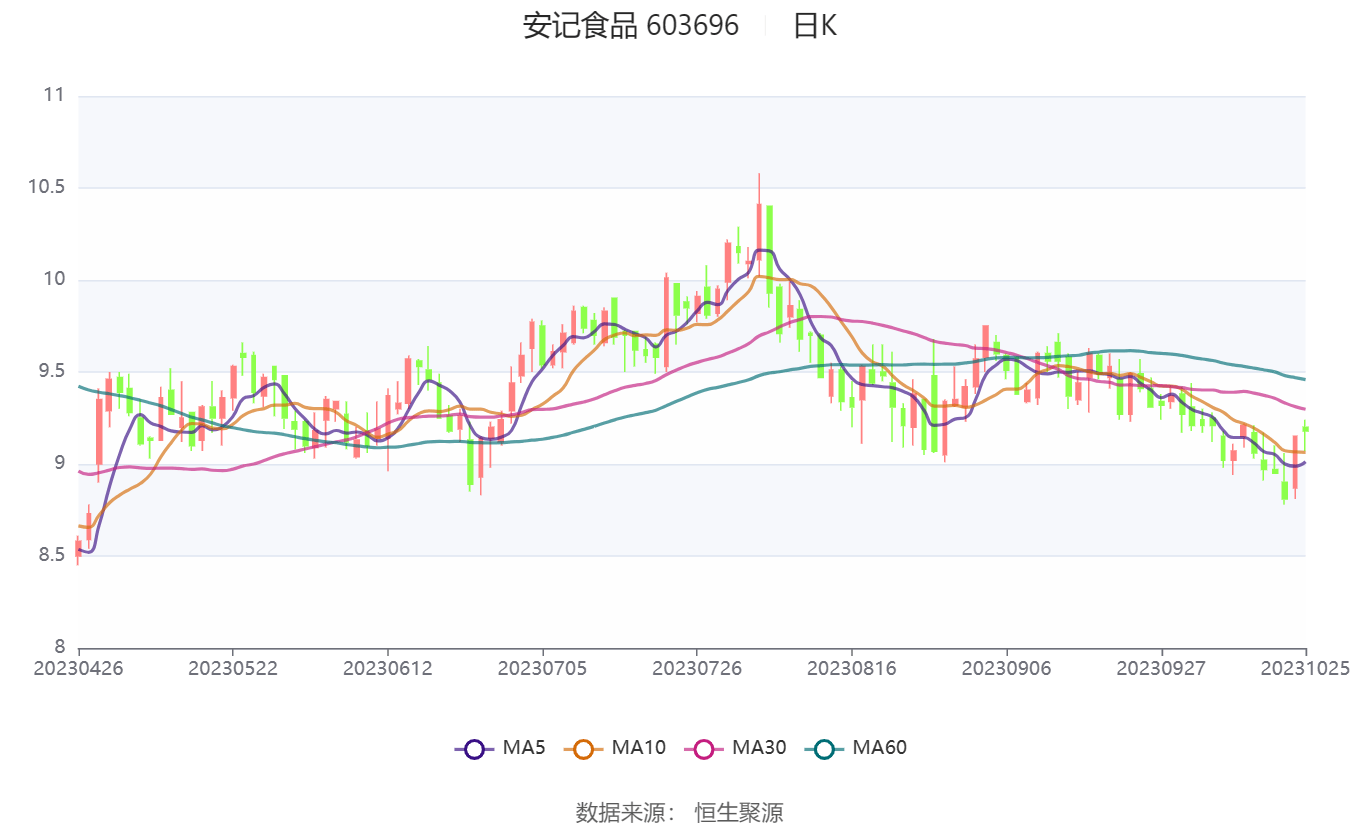Click the 10.5 price axis label
Image resolution: width=1360 pixels, height=828 pixels.
[46, 187]
